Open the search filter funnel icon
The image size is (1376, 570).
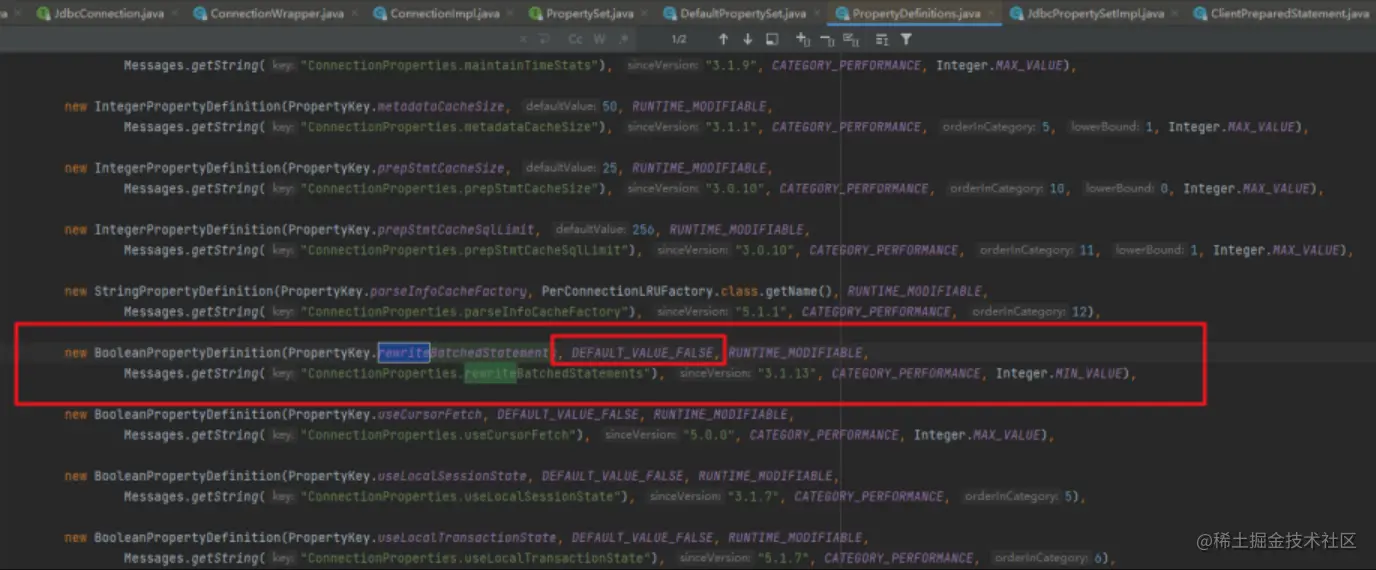(906, 39)
